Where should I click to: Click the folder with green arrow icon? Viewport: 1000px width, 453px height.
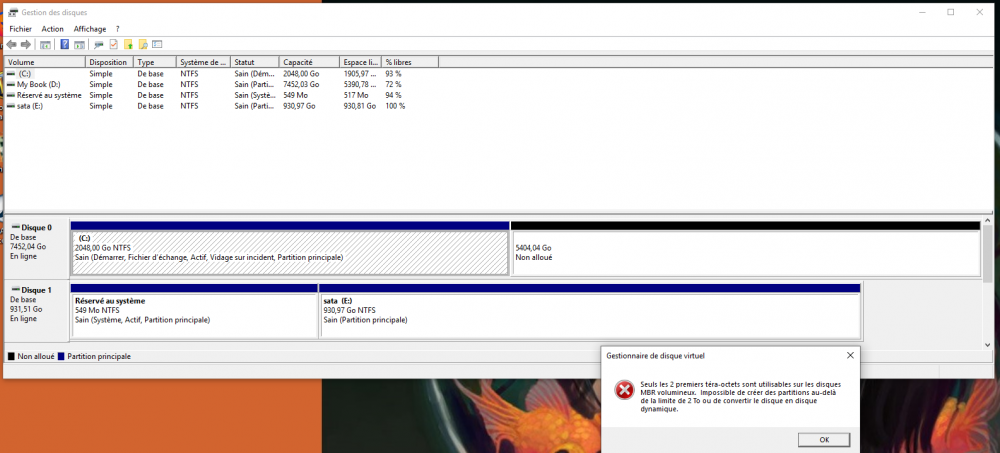pos(128,45)
